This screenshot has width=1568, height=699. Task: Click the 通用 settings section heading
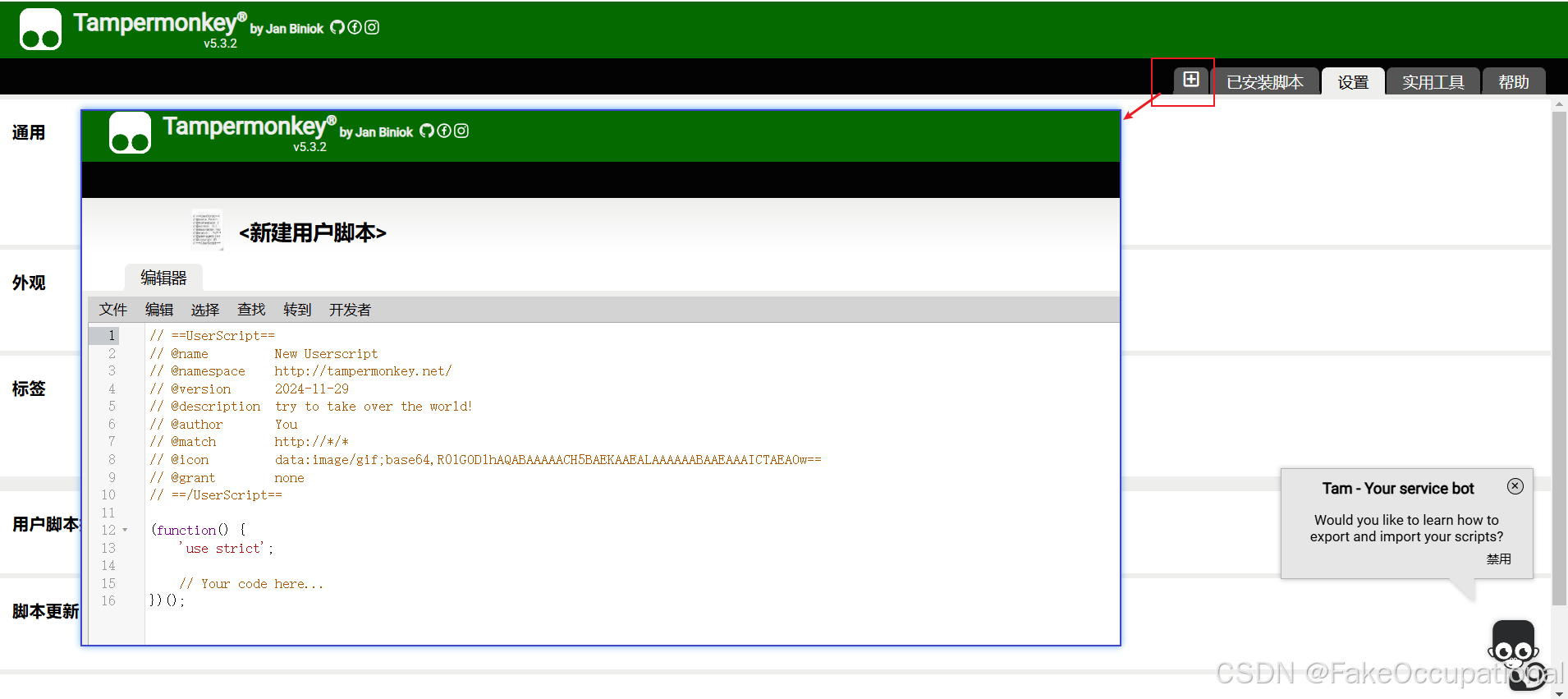click(x=29, y=132)
